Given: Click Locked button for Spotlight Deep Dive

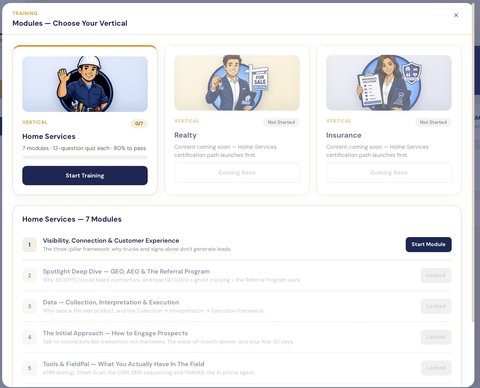Looking at the screenshot, I should 436,275.
